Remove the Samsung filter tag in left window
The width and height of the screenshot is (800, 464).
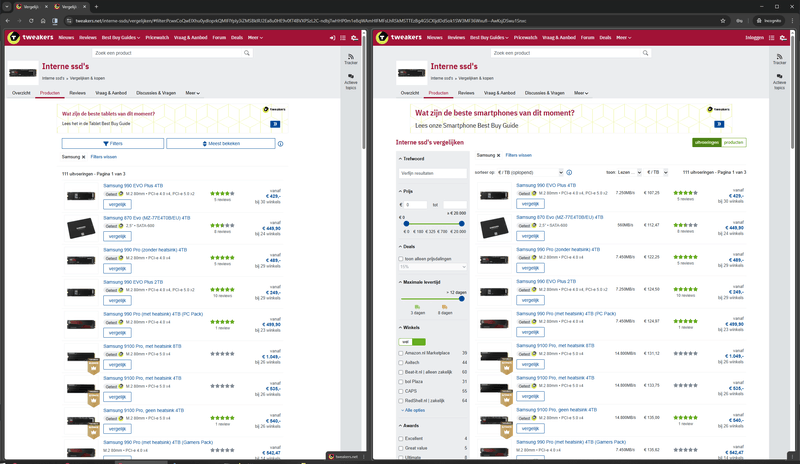pos(84,157)
